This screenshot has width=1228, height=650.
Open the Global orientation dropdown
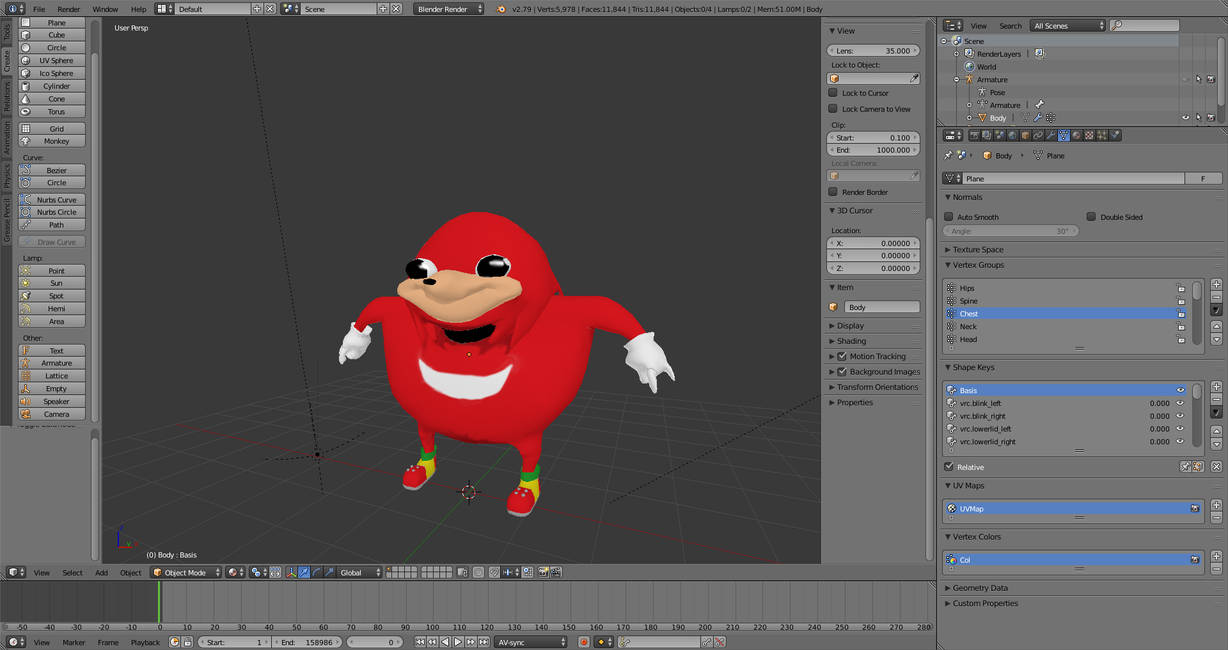[359, 573]
